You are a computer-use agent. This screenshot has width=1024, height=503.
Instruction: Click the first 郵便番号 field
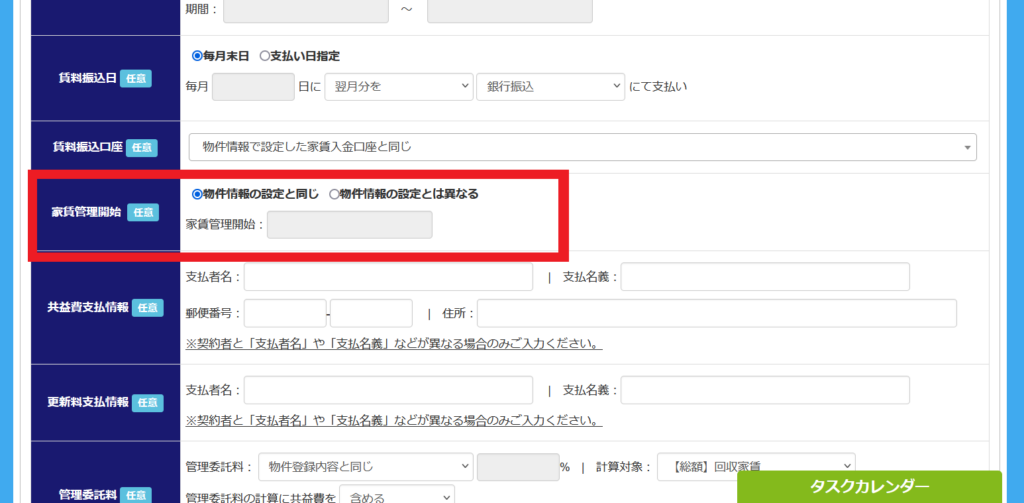[x=285, y=314]
